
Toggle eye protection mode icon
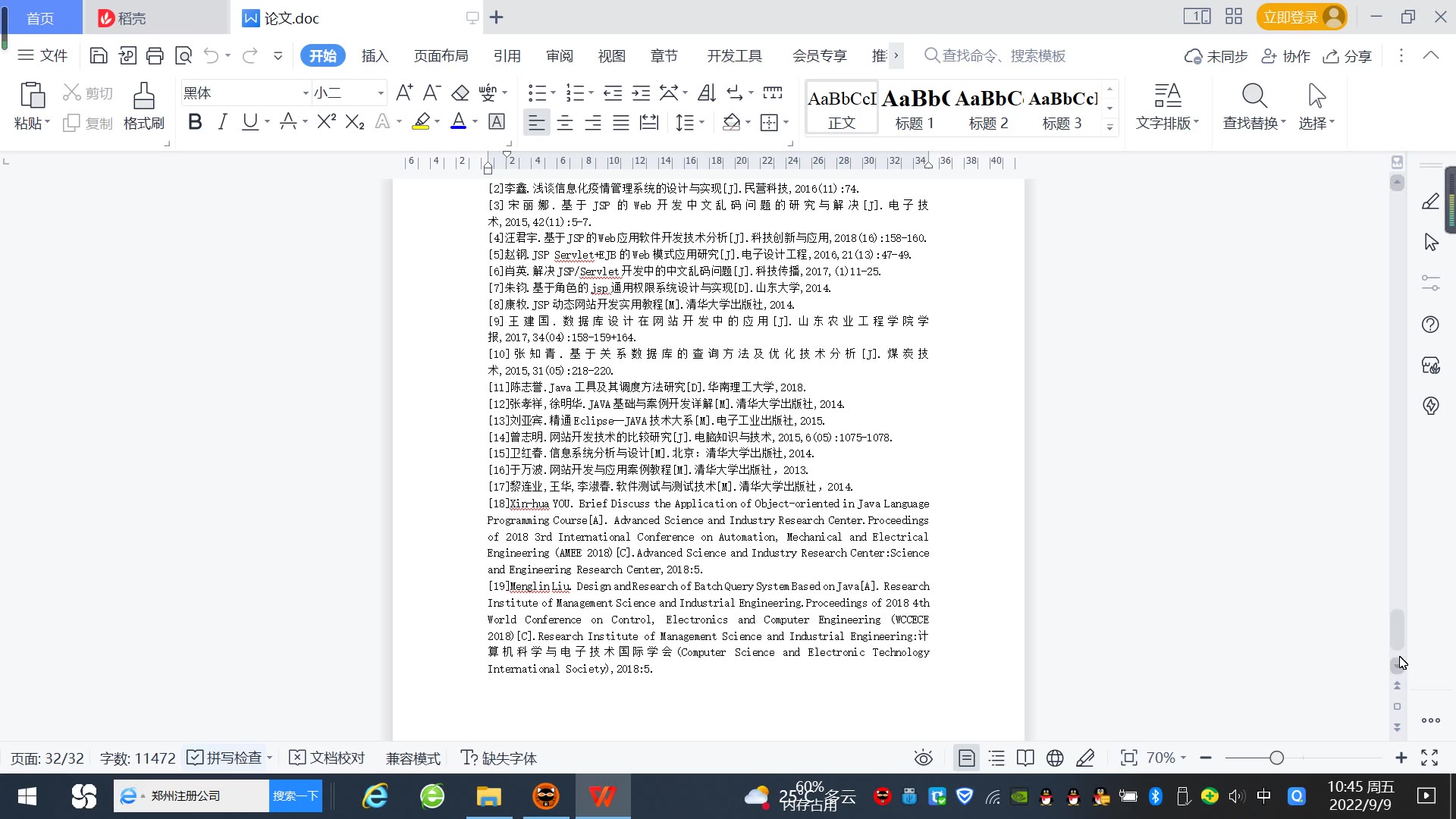click(923, 758)
